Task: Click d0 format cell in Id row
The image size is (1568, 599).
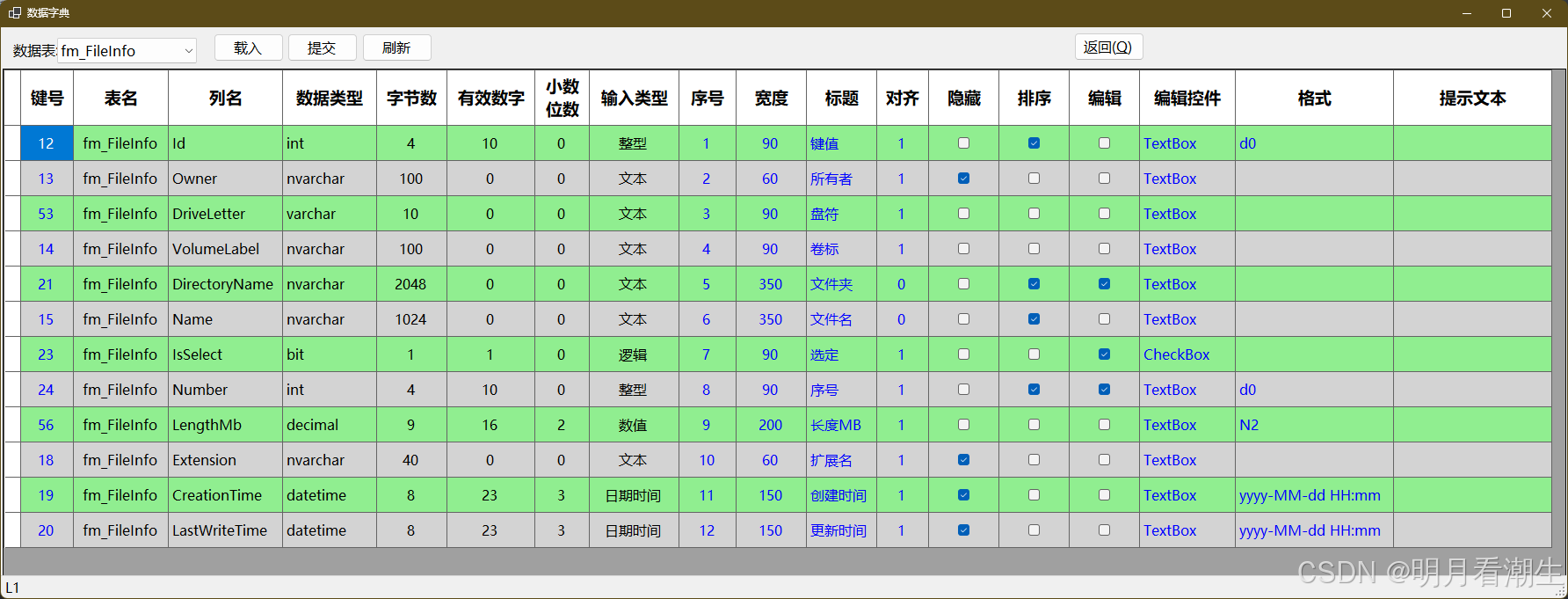Action: tap(1314, 143)
